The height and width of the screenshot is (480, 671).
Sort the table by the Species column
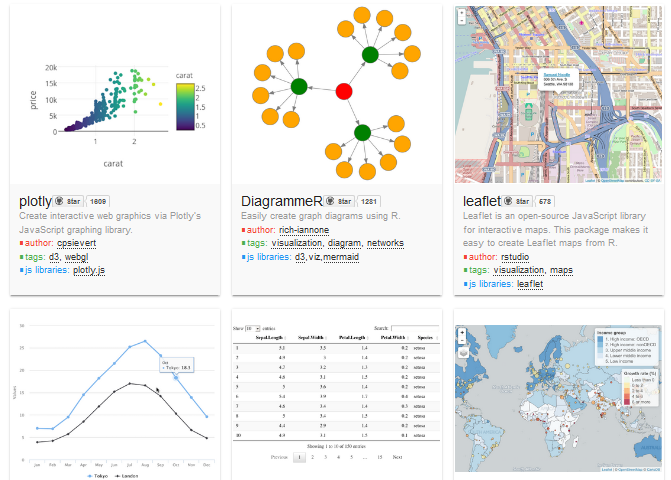425,338
